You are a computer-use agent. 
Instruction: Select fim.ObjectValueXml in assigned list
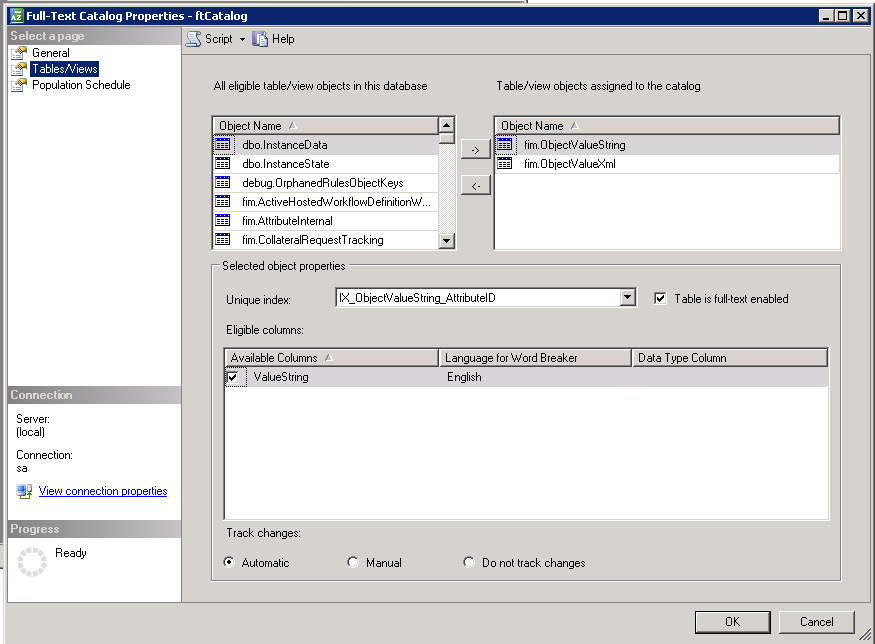pos(667,164)
